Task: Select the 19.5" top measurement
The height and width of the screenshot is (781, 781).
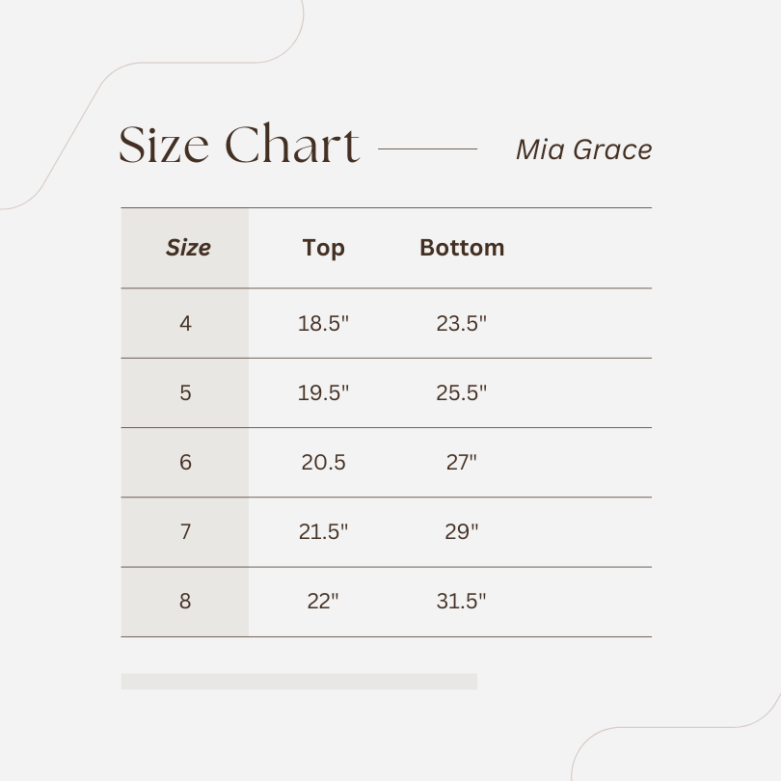Action: pos(323,393)
